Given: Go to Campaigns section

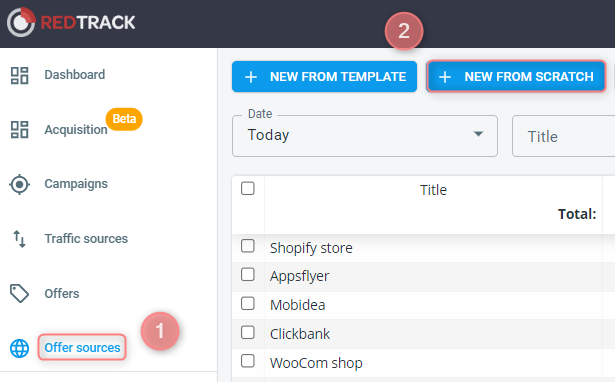Looking at the screenshot, I should pyautogui.click(x=76, y=184).
